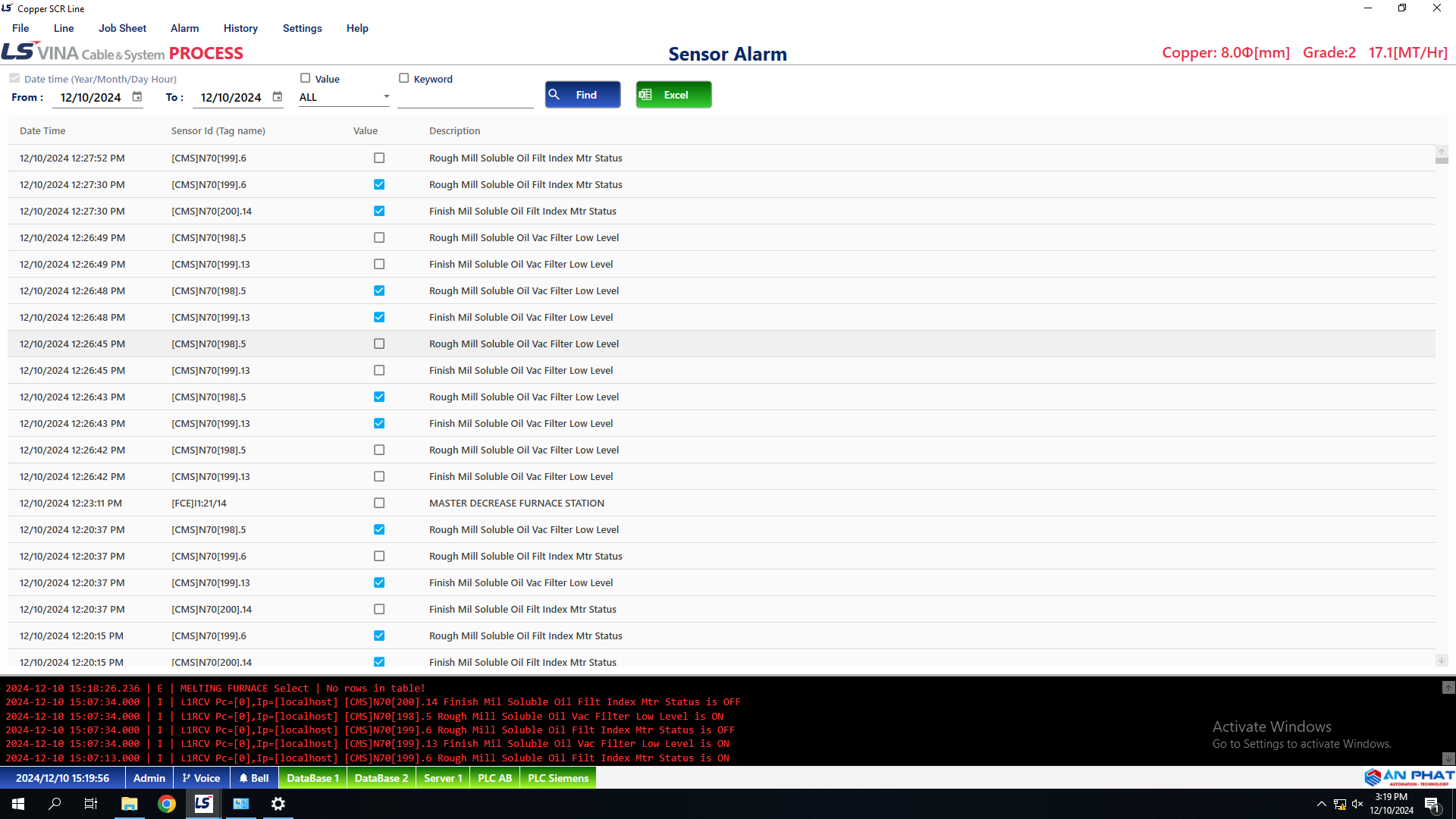Image resolution: width=1456 pixels, height=819 pixels.
Task: Click the Find button
Action: 582,95
